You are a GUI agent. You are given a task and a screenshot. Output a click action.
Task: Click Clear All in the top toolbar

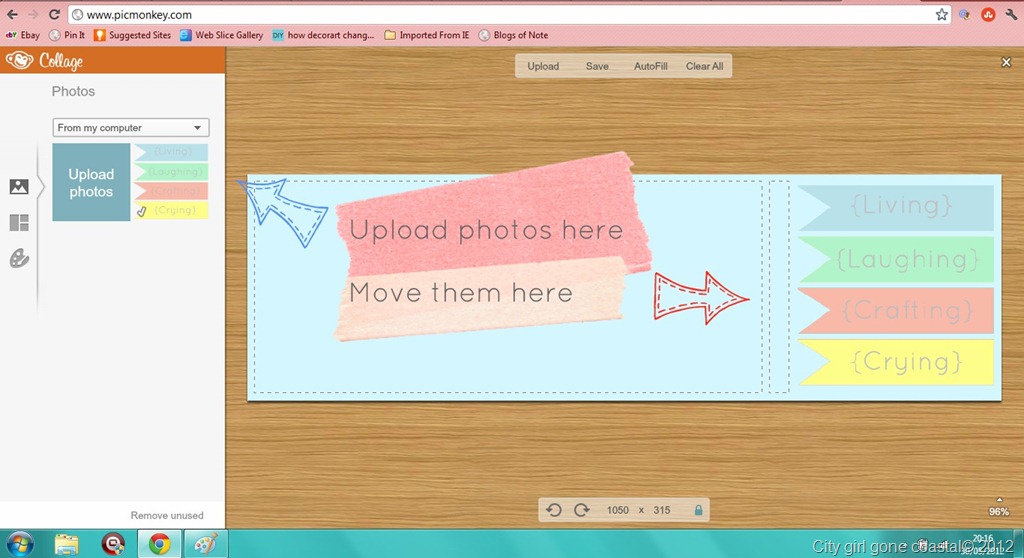[704, 66]
